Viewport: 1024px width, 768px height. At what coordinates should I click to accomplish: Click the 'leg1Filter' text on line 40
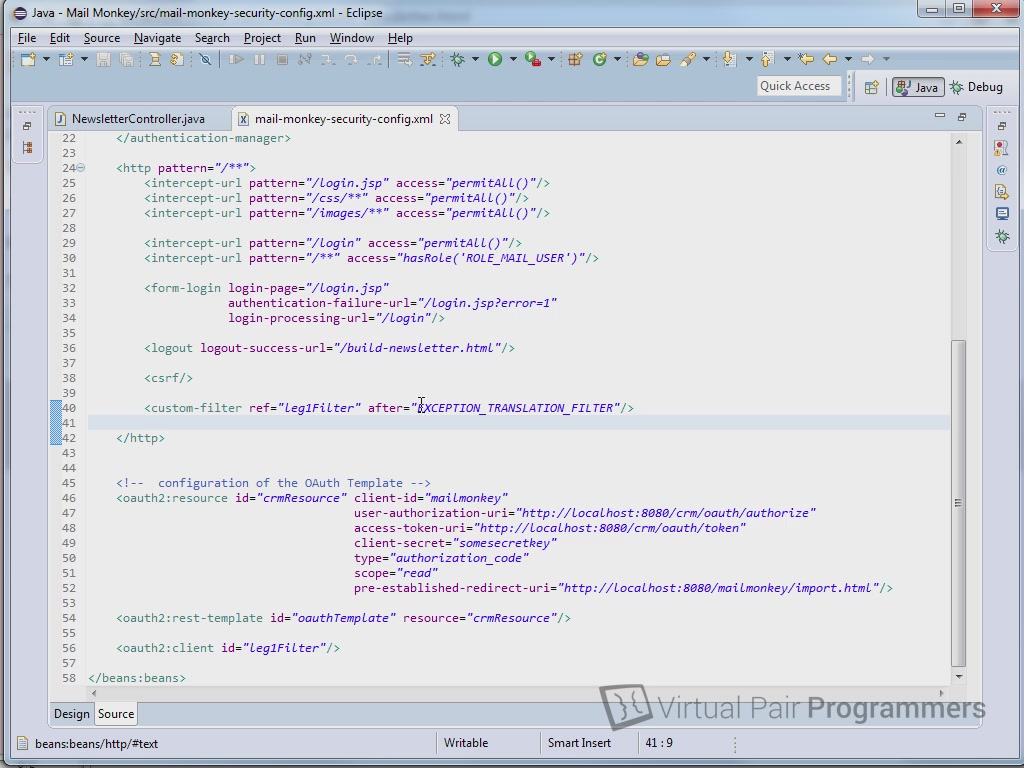(x=320, y=408)
